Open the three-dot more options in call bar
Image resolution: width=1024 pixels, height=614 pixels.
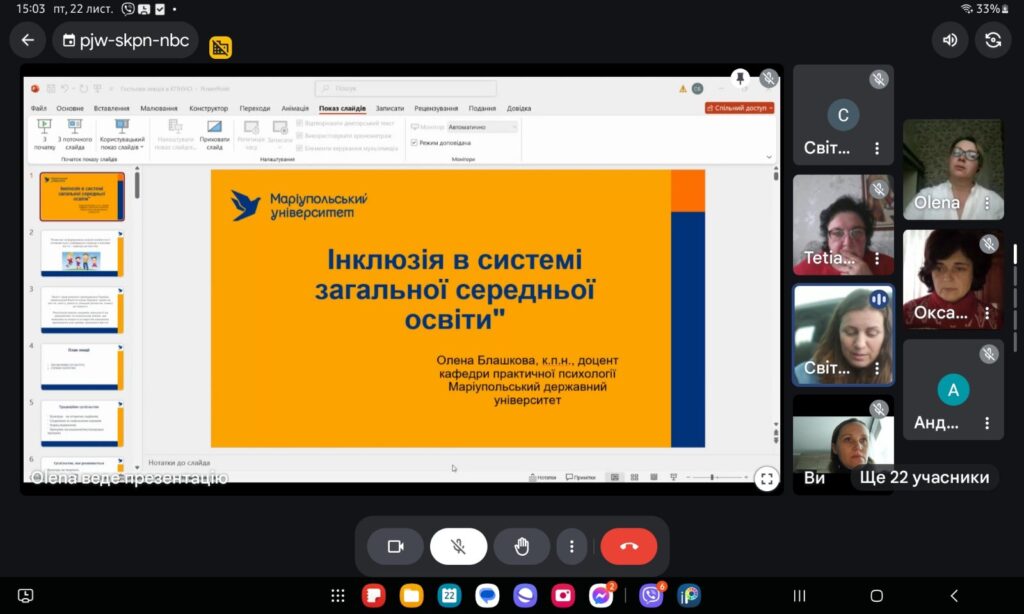(571, 546)
